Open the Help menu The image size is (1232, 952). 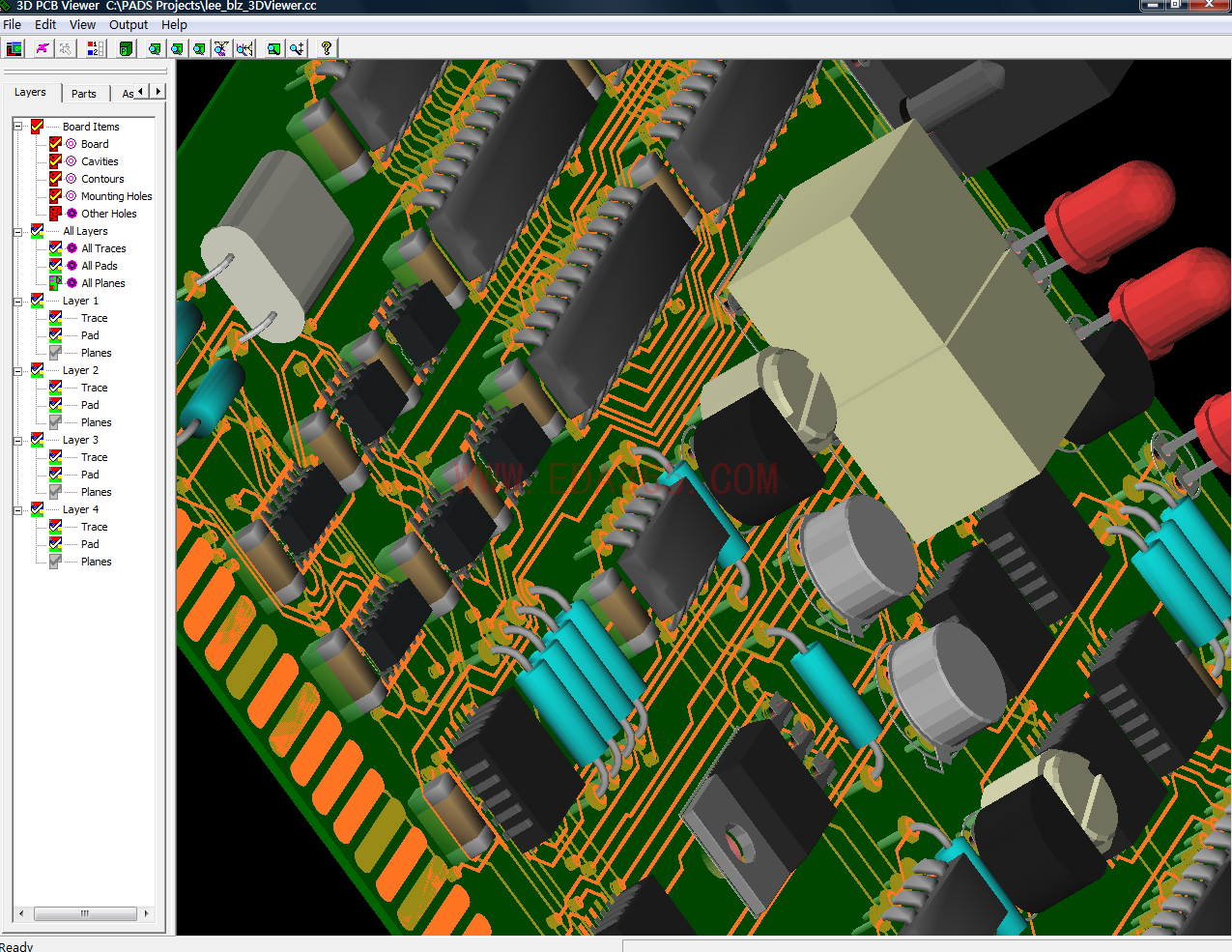coord(174,24)
